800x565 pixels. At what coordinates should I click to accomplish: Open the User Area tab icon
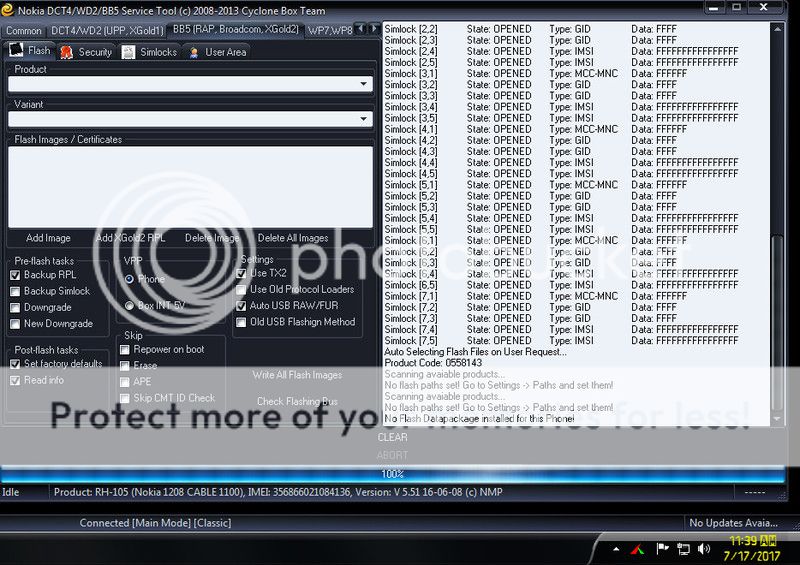pyautogui.click(x=194, y=51)
